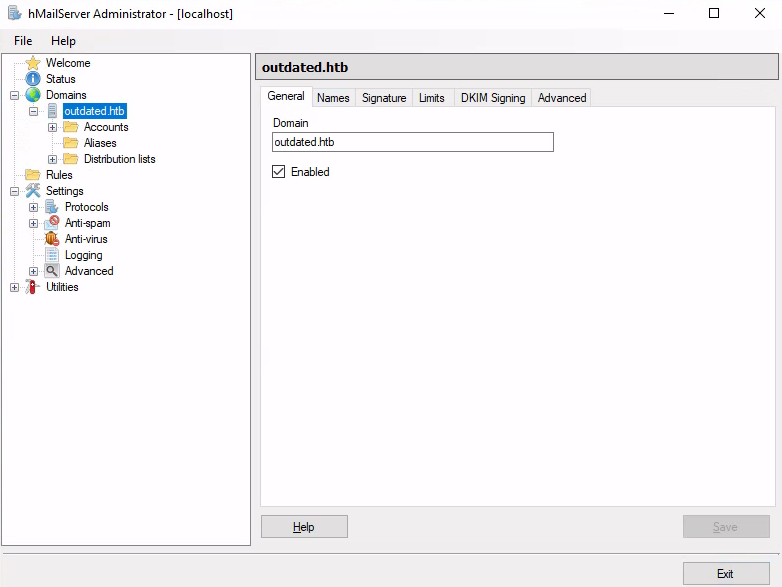Expand the Protocols node

(x=33, y=207)
